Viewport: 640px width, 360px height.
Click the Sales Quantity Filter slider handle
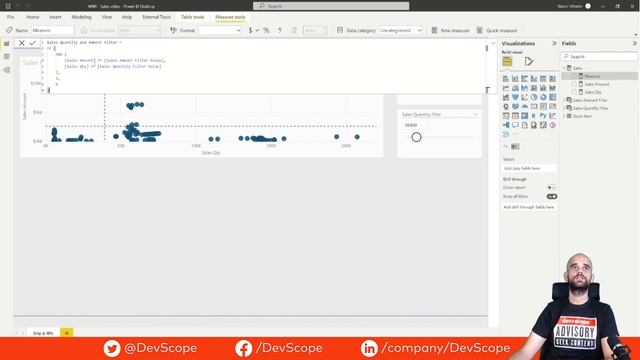416,137
